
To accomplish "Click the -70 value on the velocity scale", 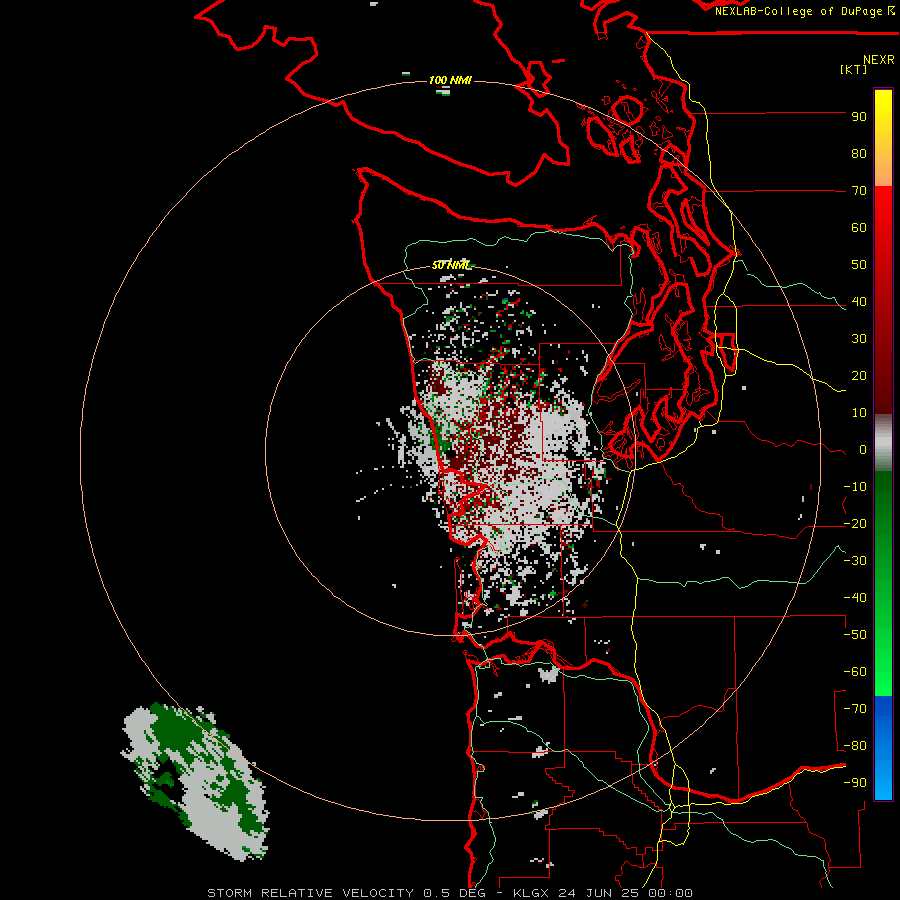I will click(x=855, y=709).
